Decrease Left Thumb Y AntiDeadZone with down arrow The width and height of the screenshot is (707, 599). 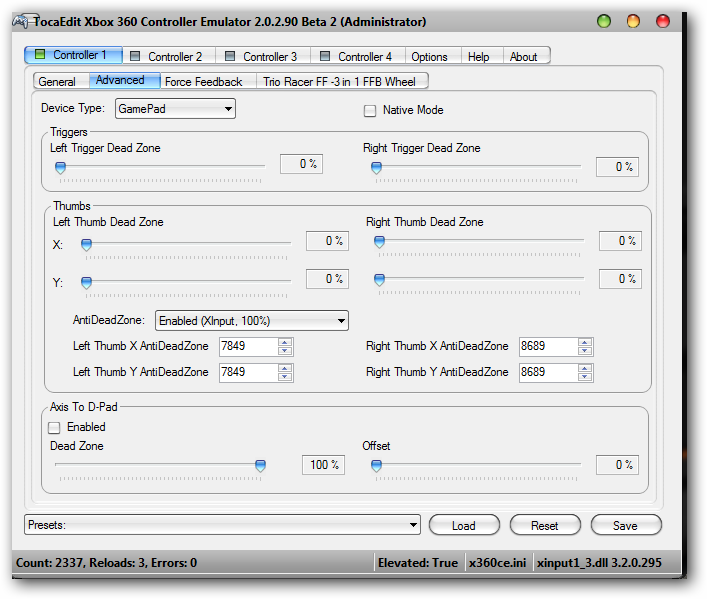tap(285, 377)
